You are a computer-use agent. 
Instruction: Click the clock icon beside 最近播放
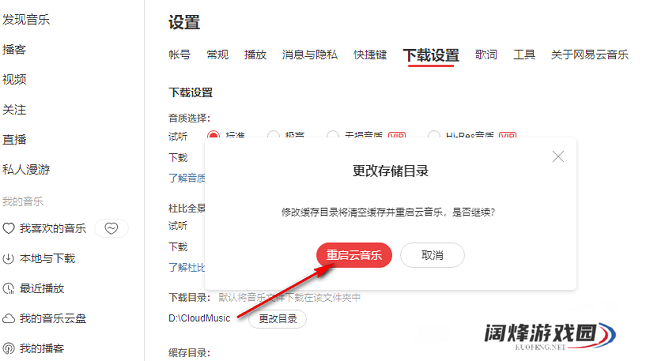point(9,288)
